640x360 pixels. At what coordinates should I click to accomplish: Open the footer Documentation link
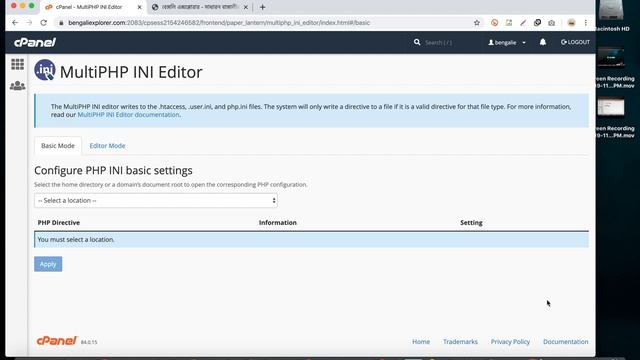pyautogui.click(x=566, y=342)
